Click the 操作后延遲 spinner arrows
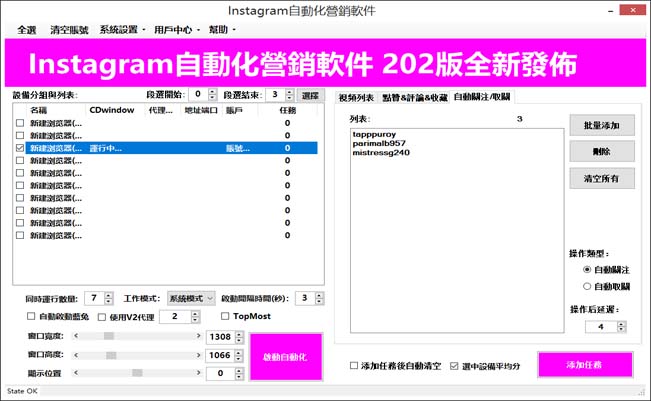651x401 pixels. tap(621, 327)
